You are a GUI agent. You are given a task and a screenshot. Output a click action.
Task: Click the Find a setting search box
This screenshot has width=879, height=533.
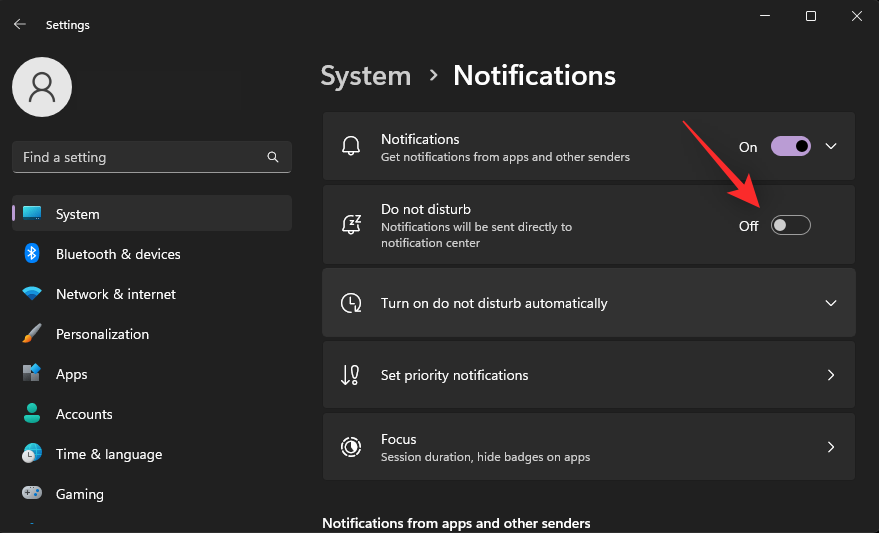[140, 157]
